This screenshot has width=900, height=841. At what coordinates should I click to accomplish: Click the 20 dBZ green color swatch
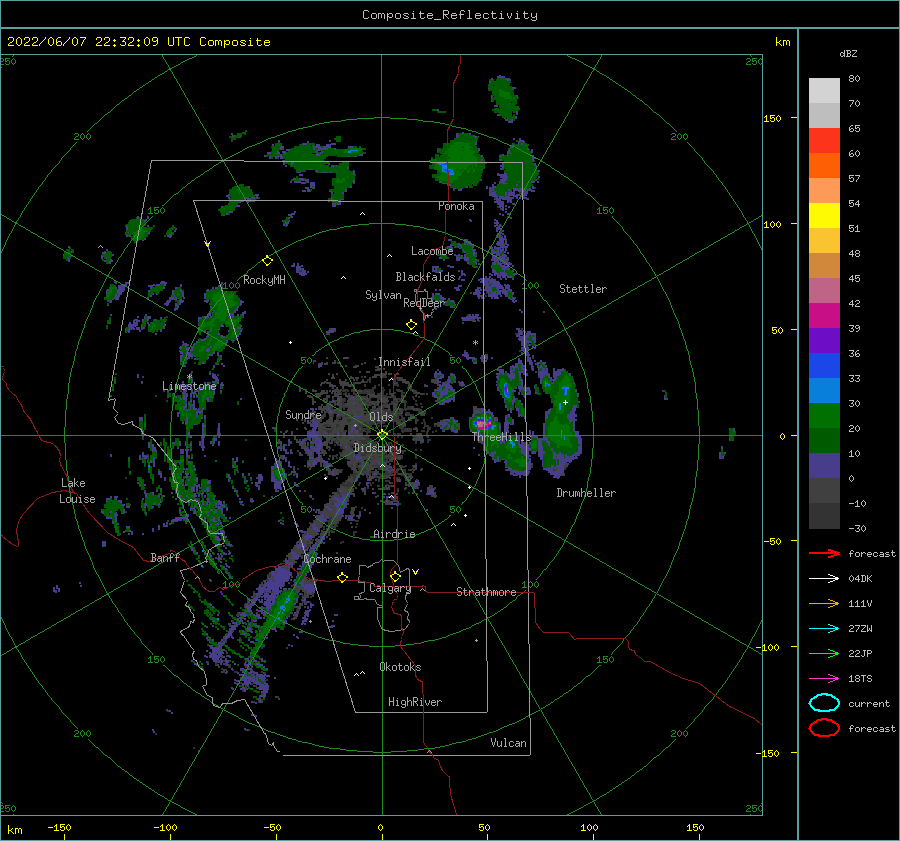[824, 416]
